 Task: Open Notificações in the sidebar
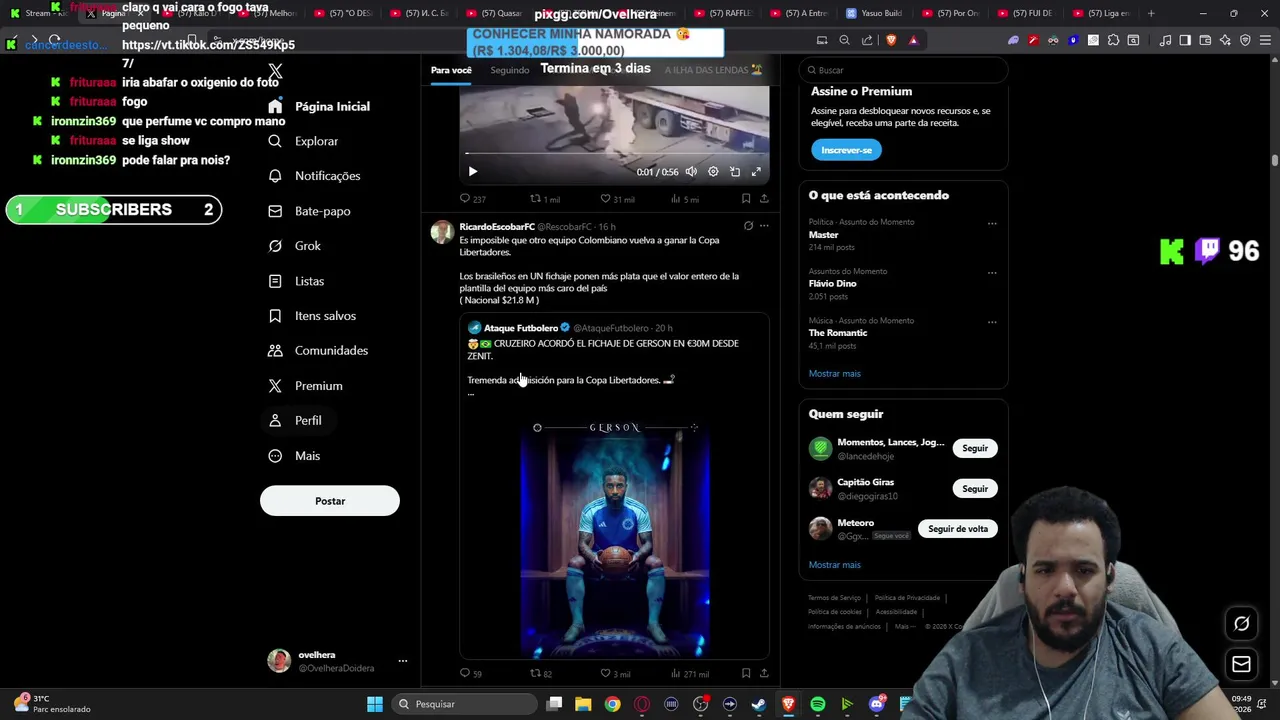(x=314, y=176)
